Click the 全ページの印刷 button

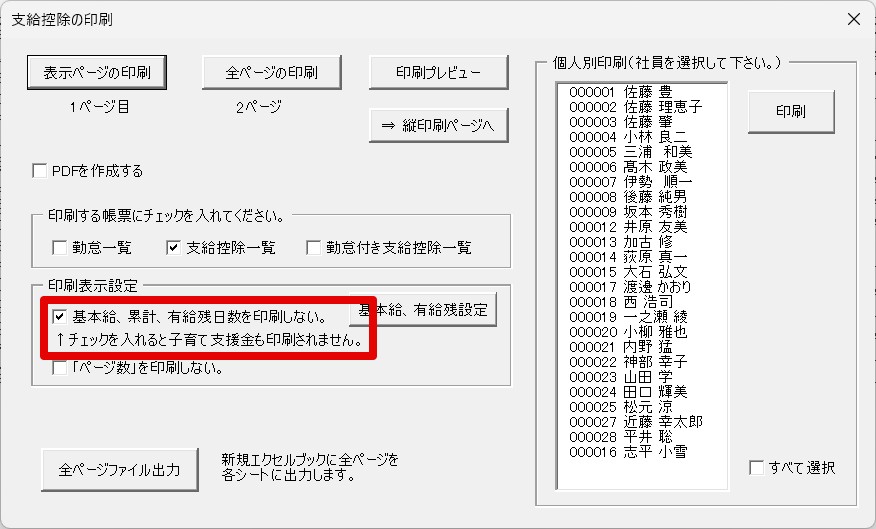point(271,73)
